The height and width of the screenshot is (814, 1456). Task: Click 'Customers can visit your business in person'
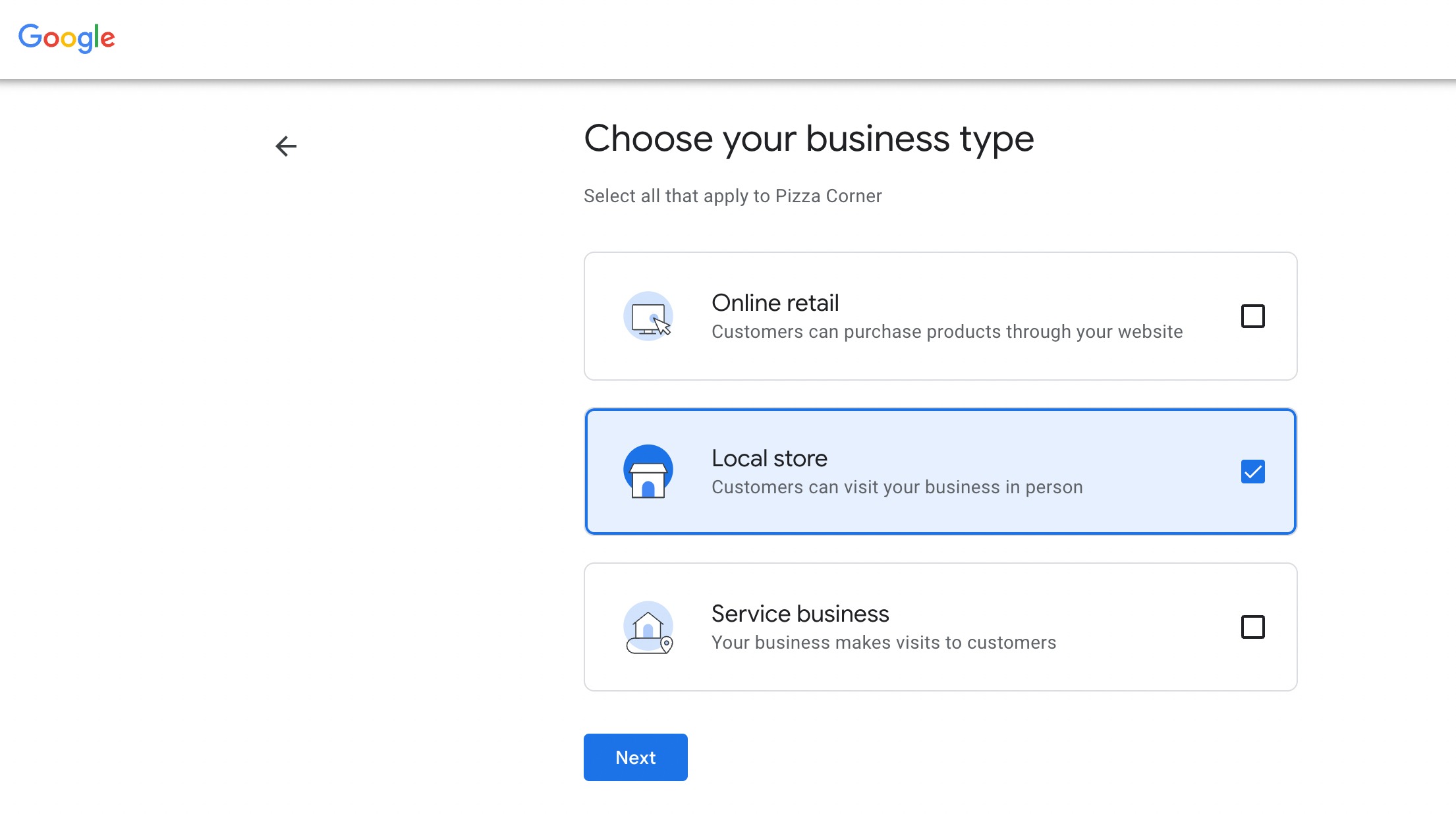point(897,487)
